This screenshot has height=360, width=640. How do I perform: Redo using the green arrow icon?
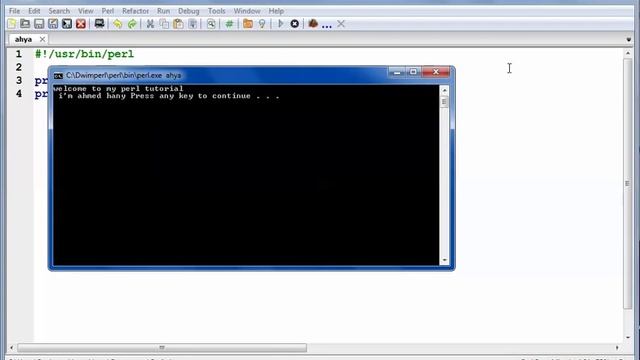pyautogui.click(x=132, y=24)
